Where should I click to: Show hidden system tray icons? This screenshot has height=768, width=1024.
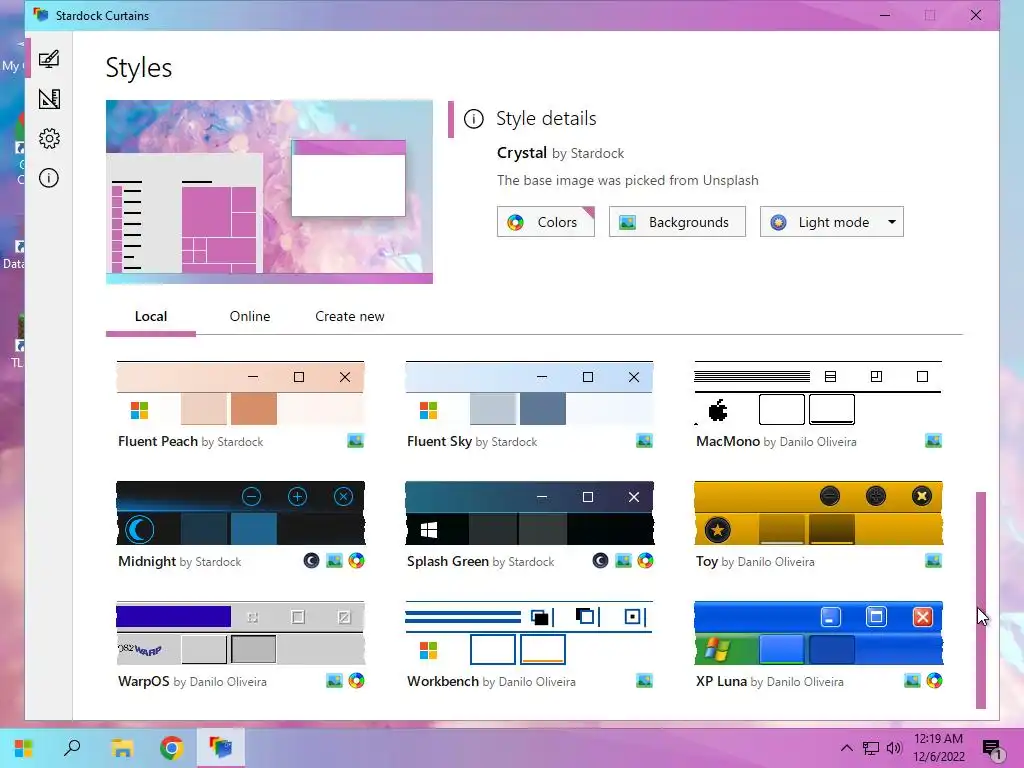point(846,748)
